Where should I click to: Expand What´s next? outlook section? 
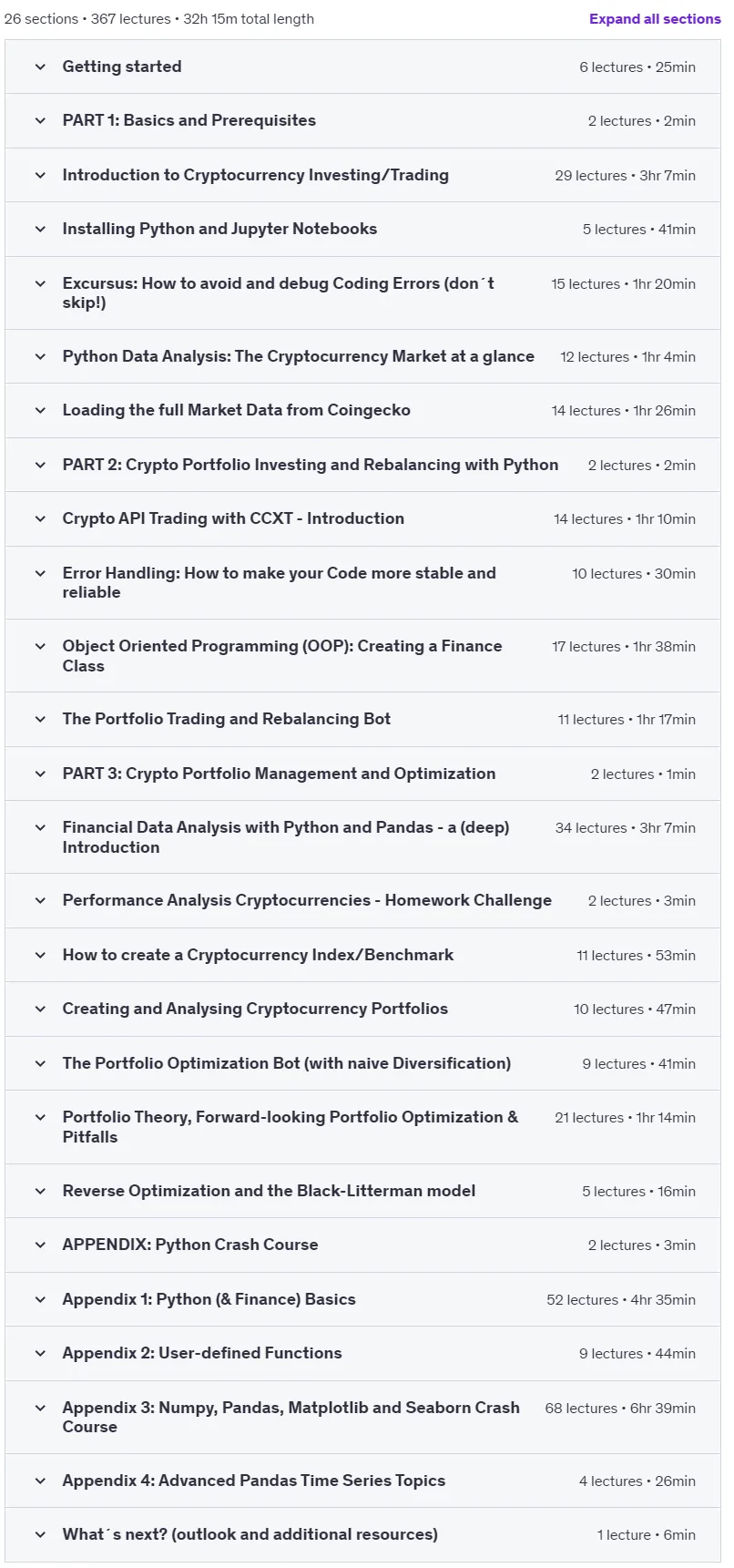[250, 1534]
